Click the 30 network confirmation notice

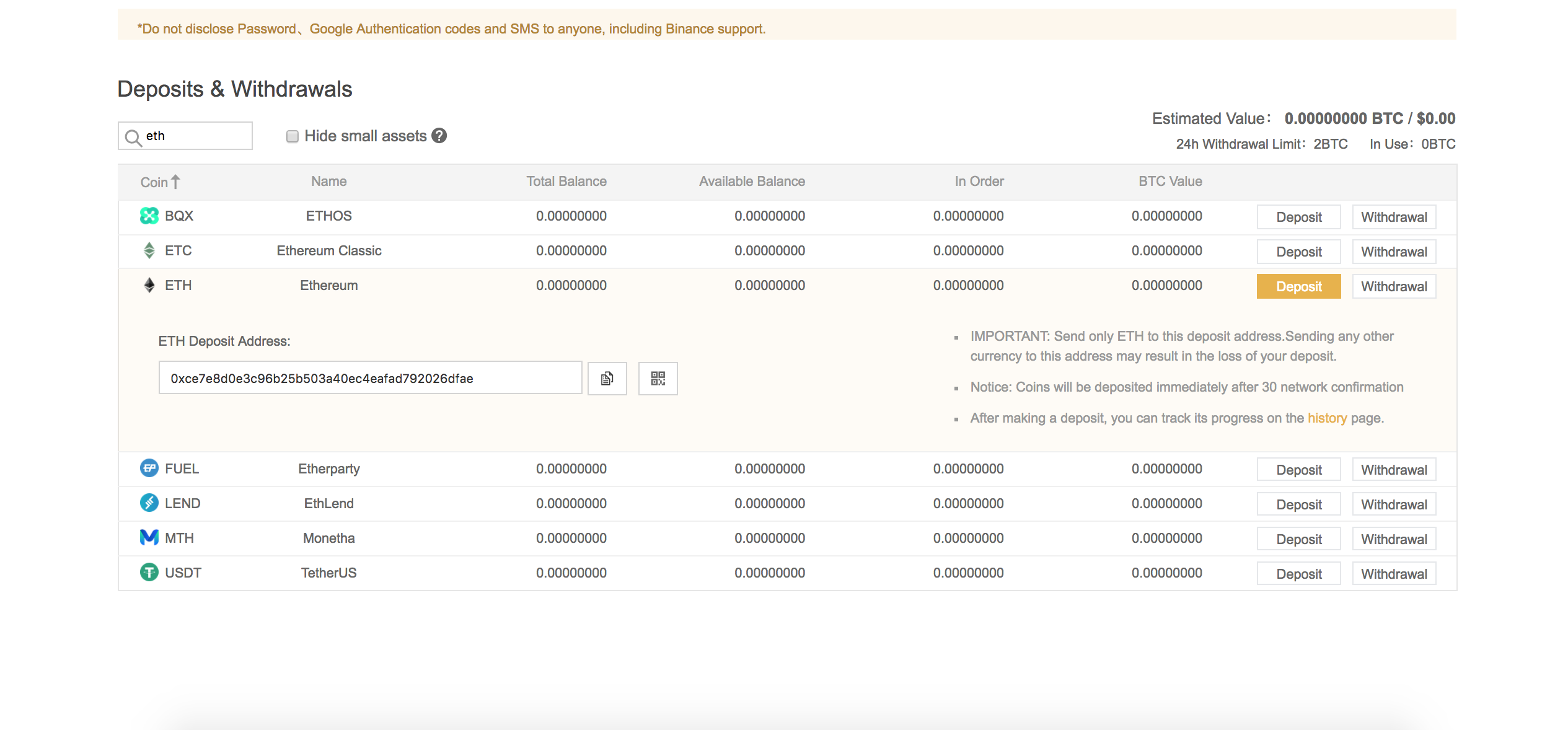pos(1187,387)
